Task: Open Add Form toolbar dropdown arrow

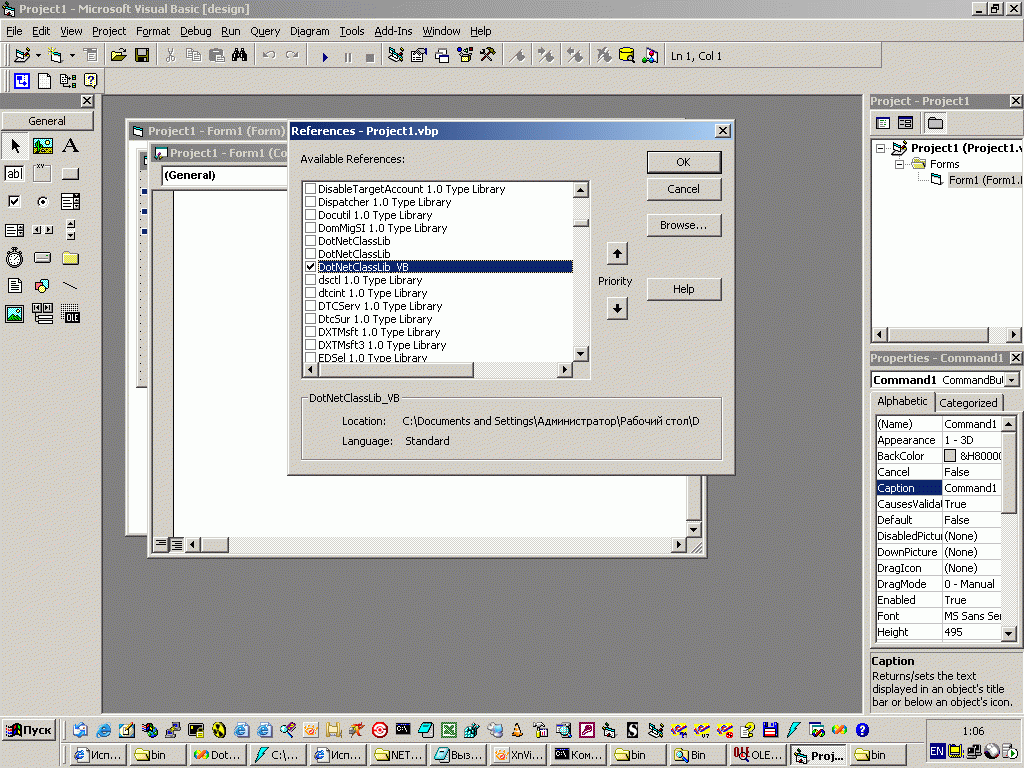Action: pyautogui.click(x=72, y=56)
